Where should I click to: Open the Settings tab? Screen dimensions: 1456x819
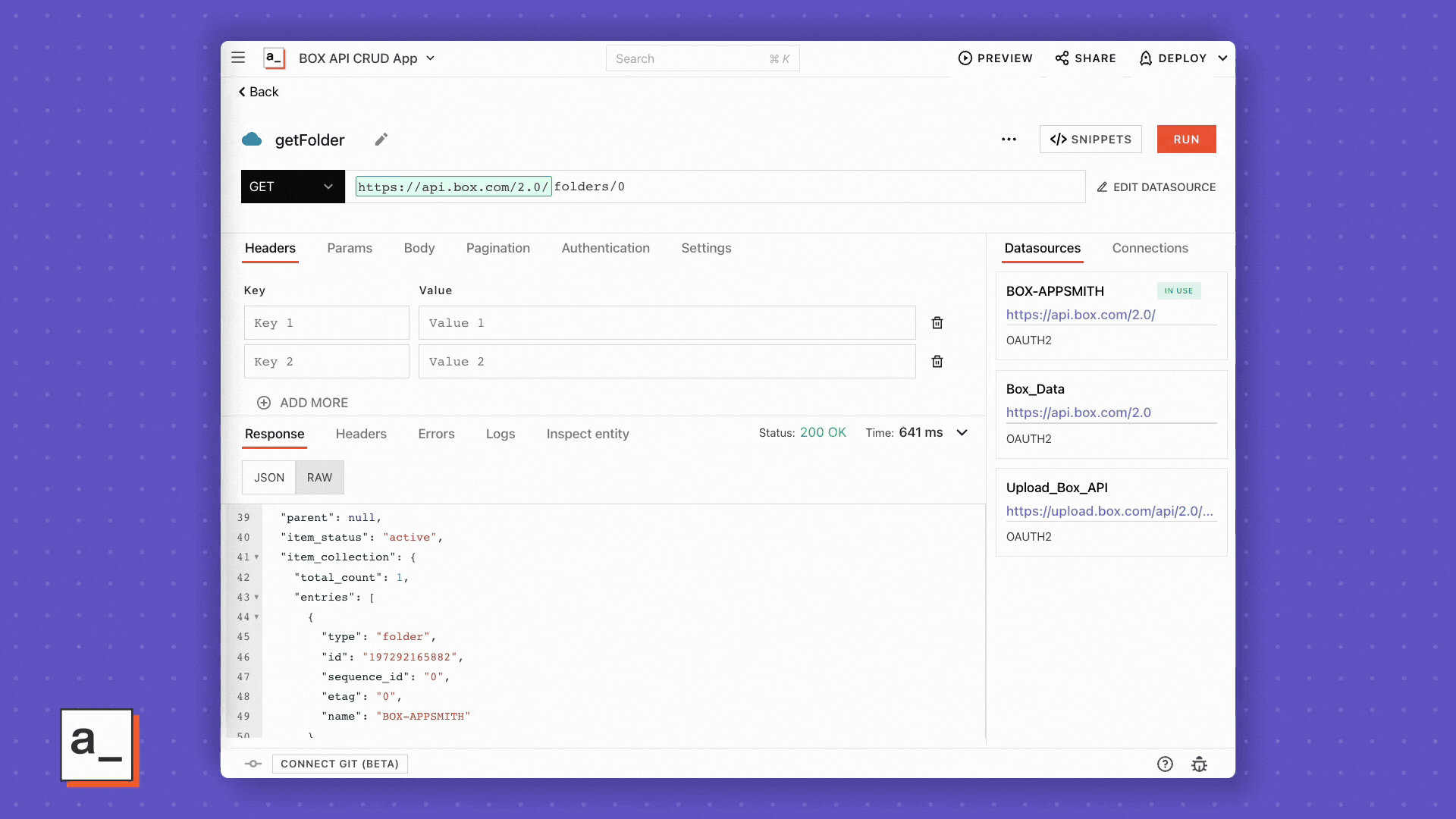tap(706, 248)
